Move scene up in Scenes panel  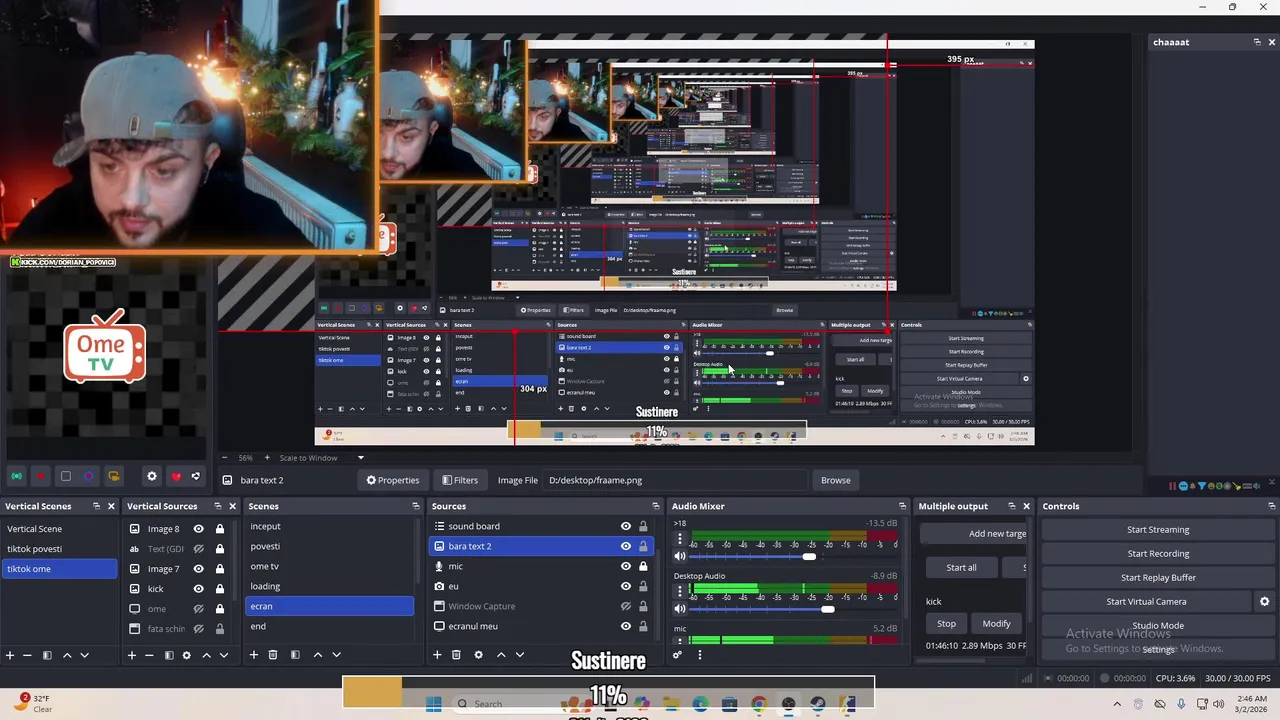pyautogui.click(x=318, y=655)
